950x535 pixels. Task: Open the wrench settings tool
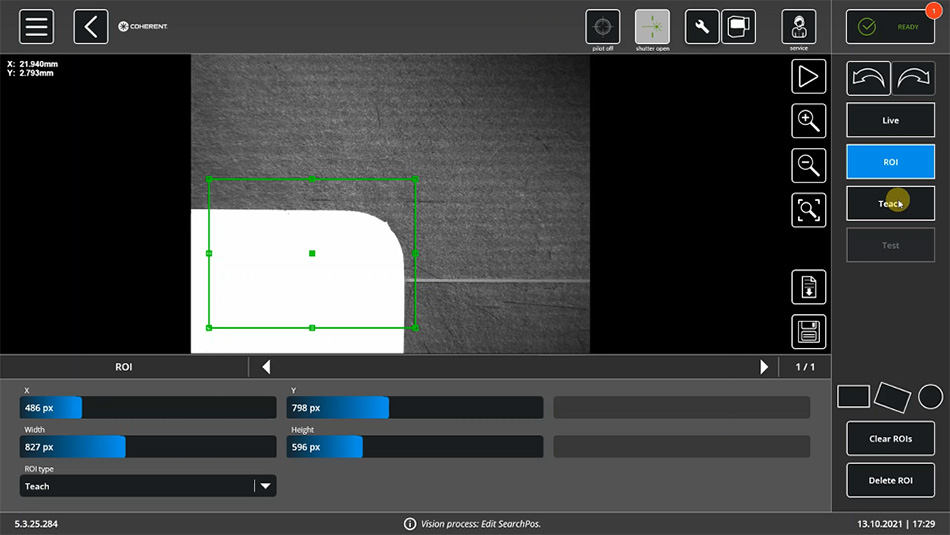tap(702, 27)
